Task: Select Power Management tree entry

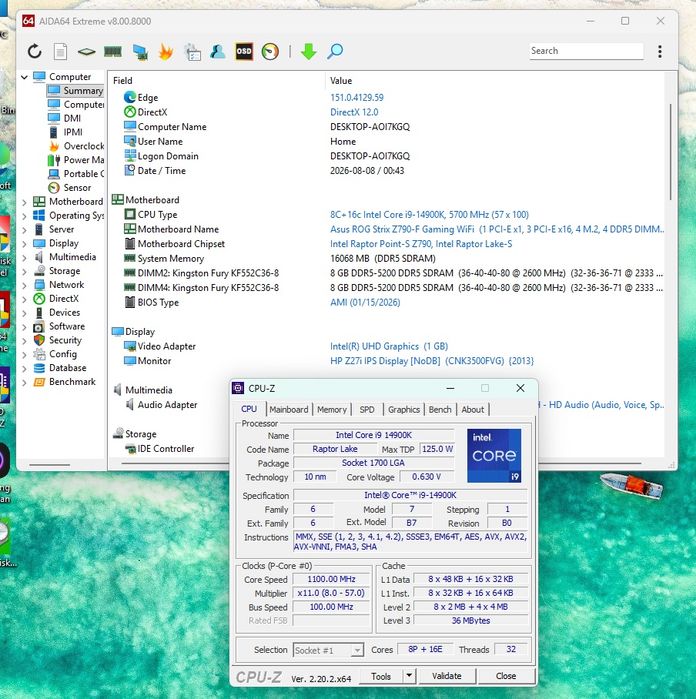Action: point(83,160)
